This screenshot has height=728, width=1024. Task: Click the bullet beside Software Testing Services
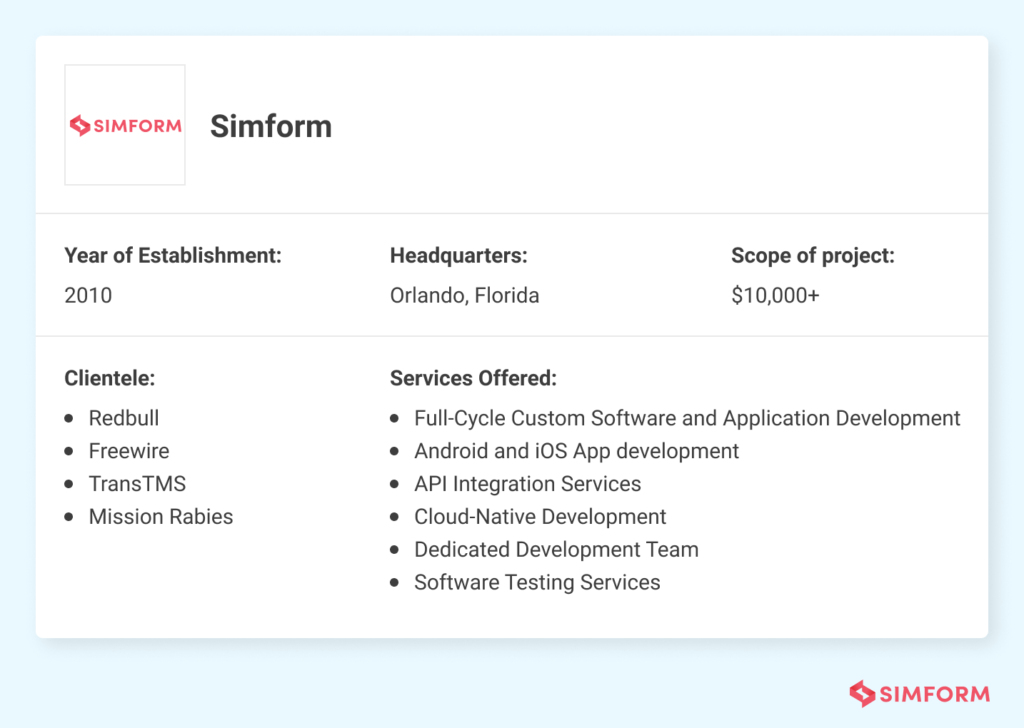click(396, 582)
